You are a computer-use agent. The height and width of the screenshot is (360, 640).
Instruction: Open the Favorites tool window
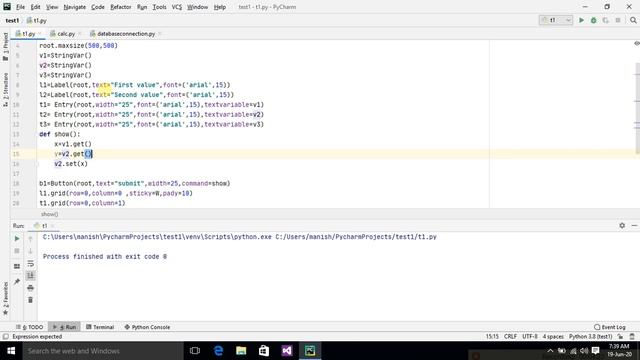(5, 298)
